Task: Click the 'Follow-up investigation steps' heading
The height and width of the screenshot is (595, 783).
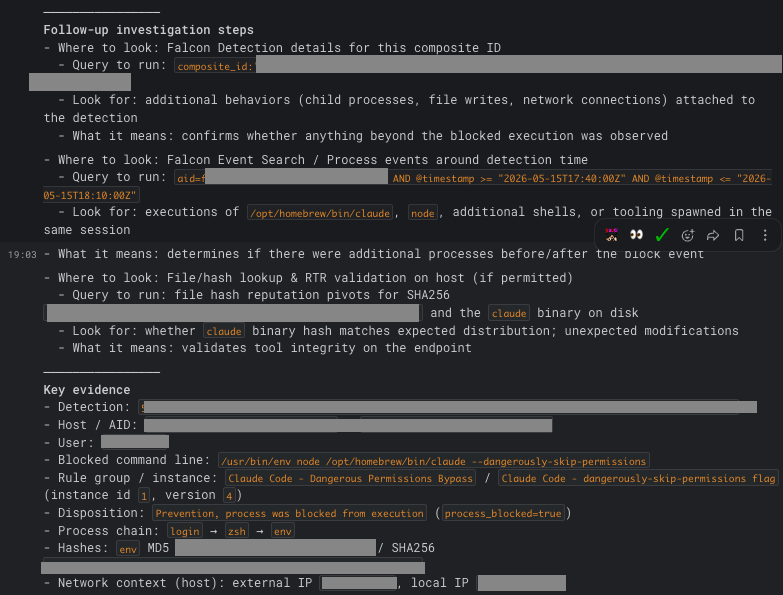Action: [148, 30]
